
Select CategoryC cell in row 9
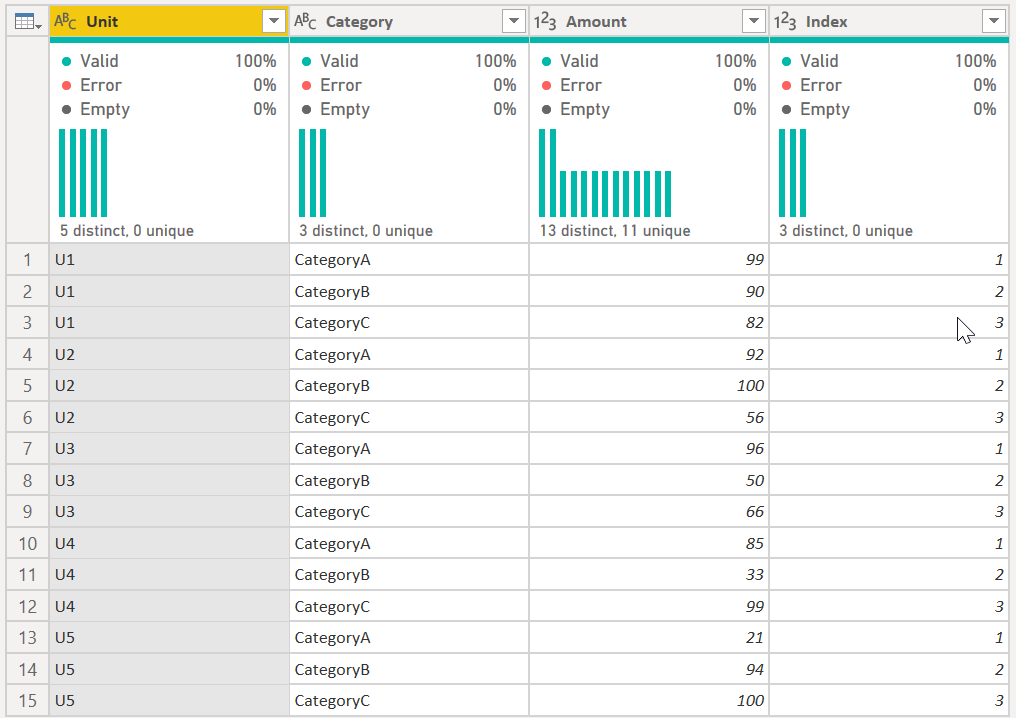click(x=409, y=511)
